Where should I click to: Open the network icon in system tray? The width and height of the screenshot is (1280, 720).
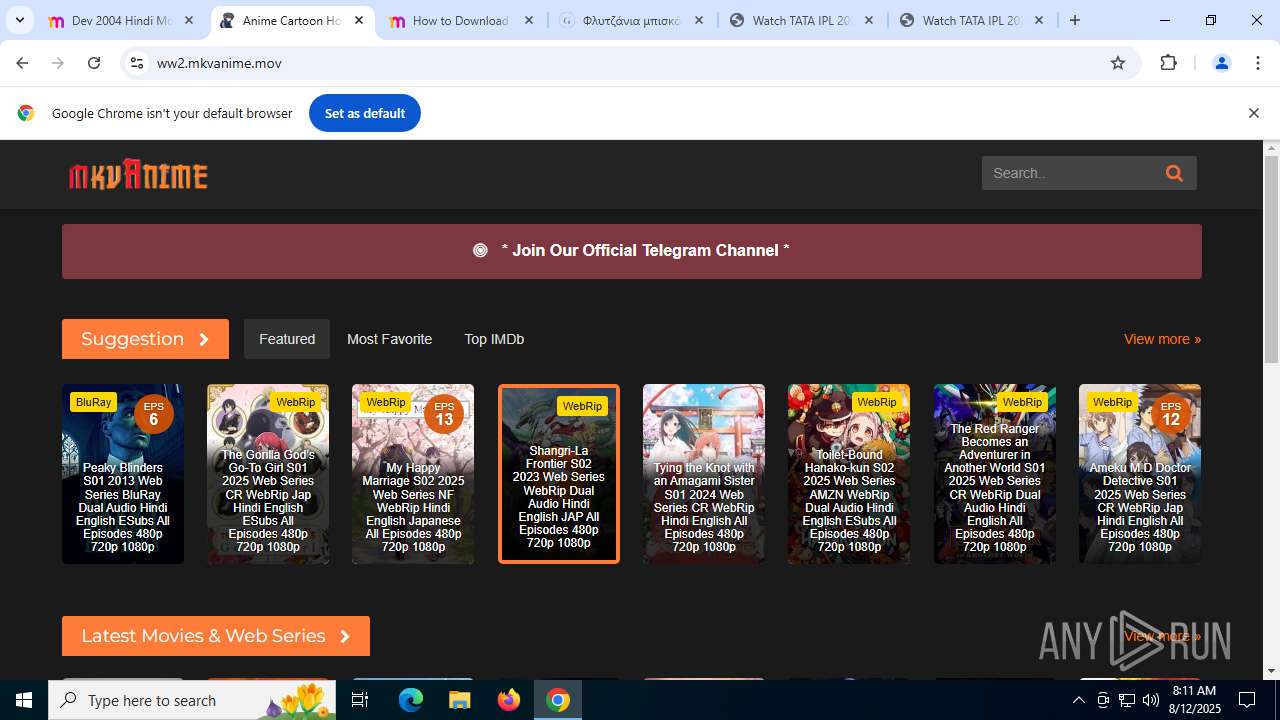1127,700
